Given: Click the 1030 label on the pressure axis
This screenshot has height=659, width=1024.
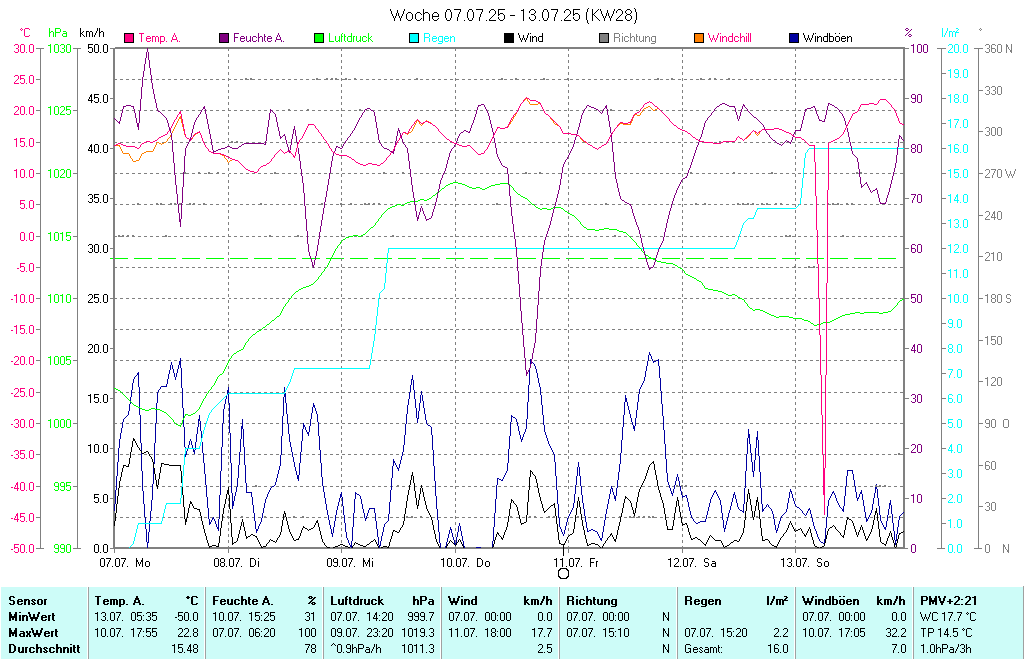Looking at the screenshot, I should [x=59, y=48].
